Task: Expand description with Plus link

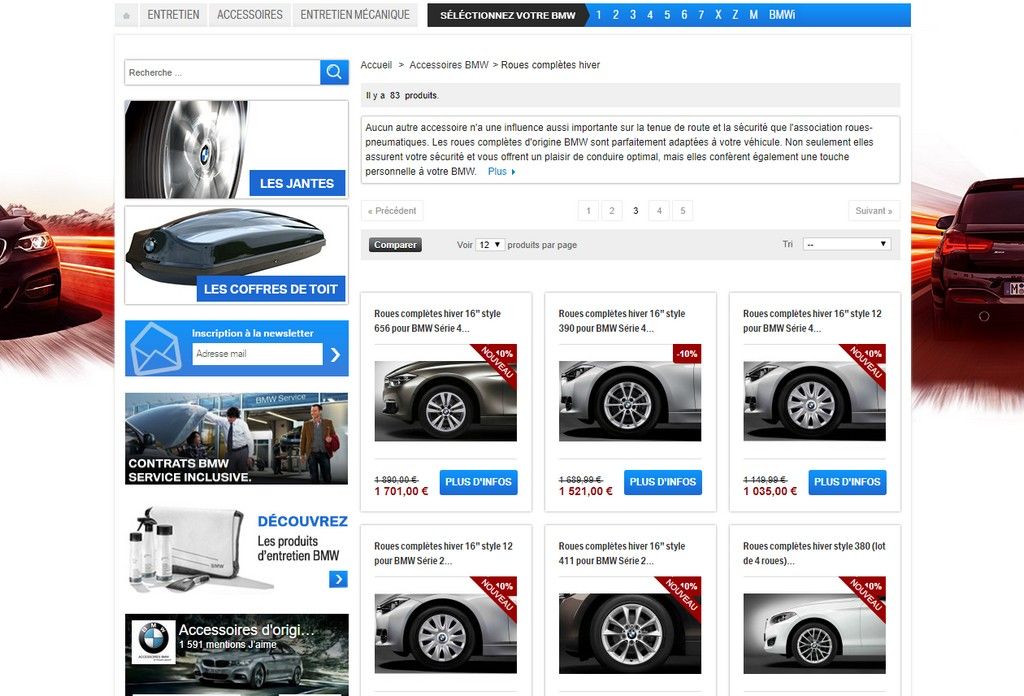Action: coord(502,172)
